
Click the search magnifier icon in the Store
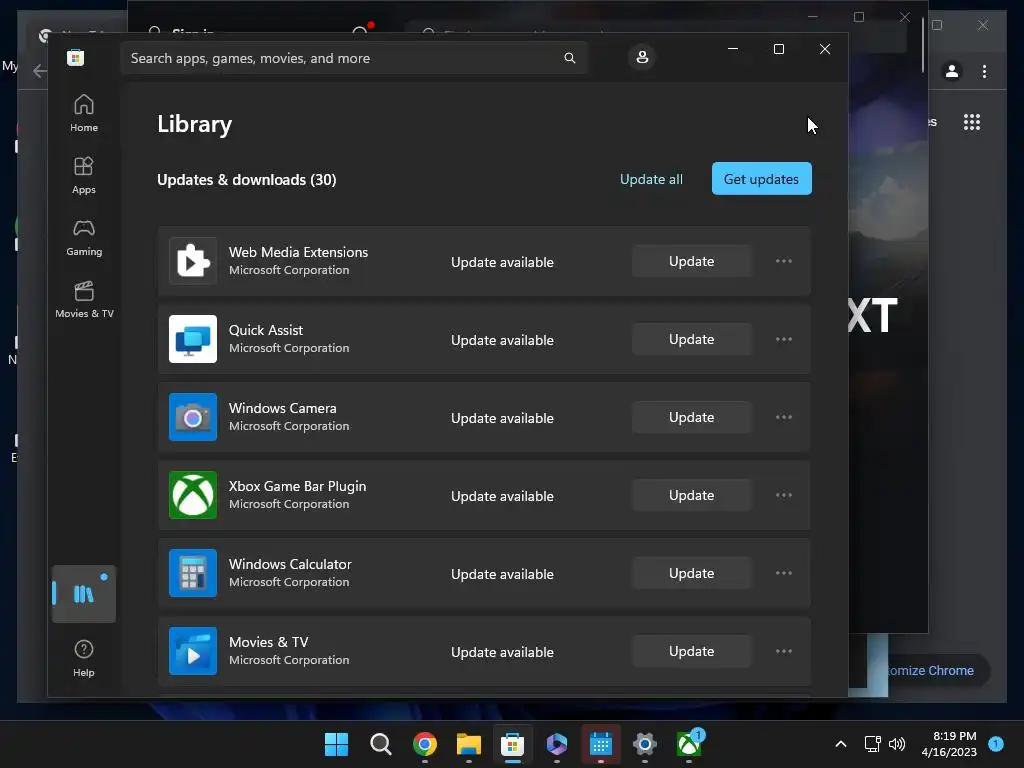[x=569, y=58]
